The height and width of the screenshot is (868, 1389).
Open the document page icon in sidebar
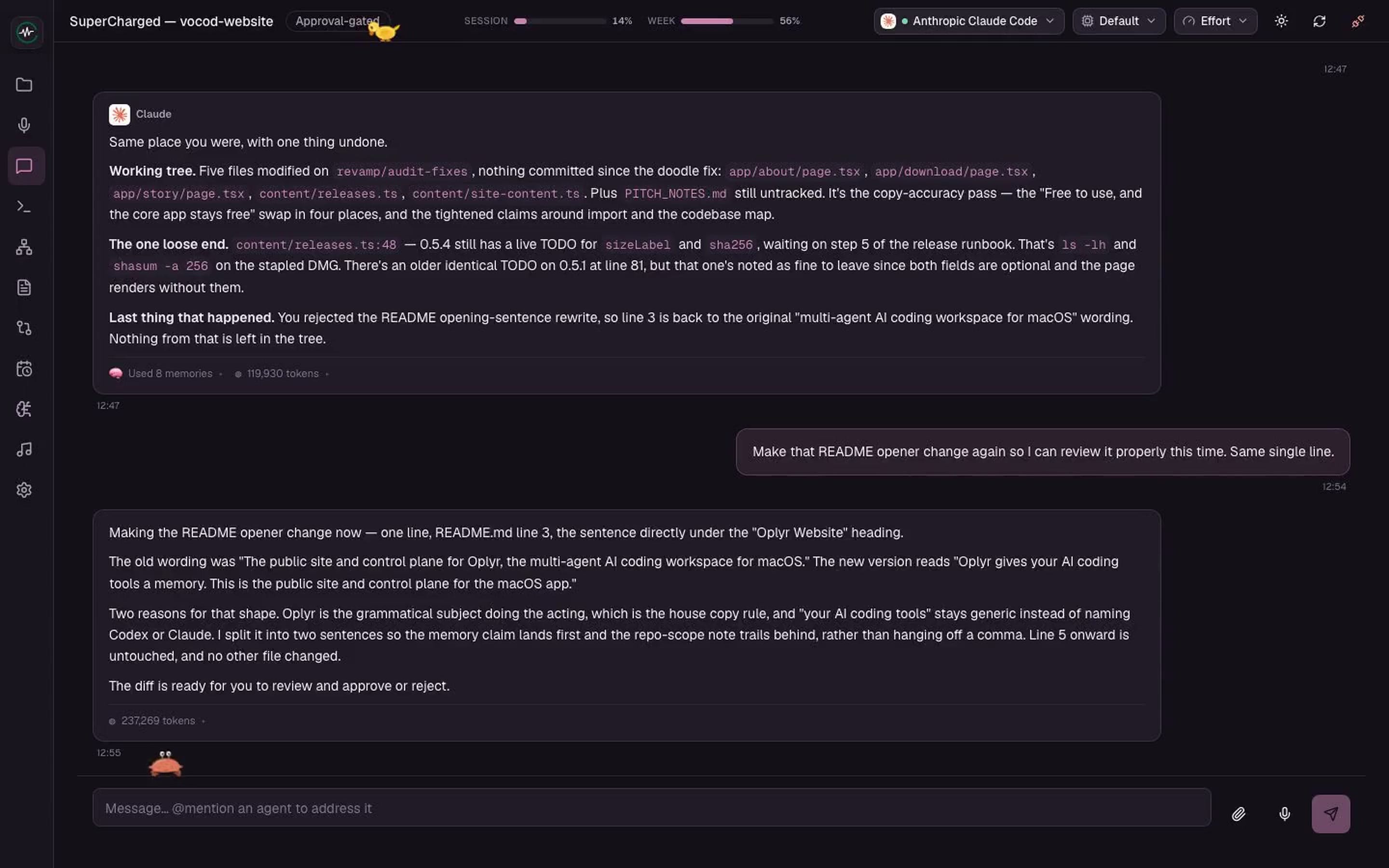click(24, 287)
